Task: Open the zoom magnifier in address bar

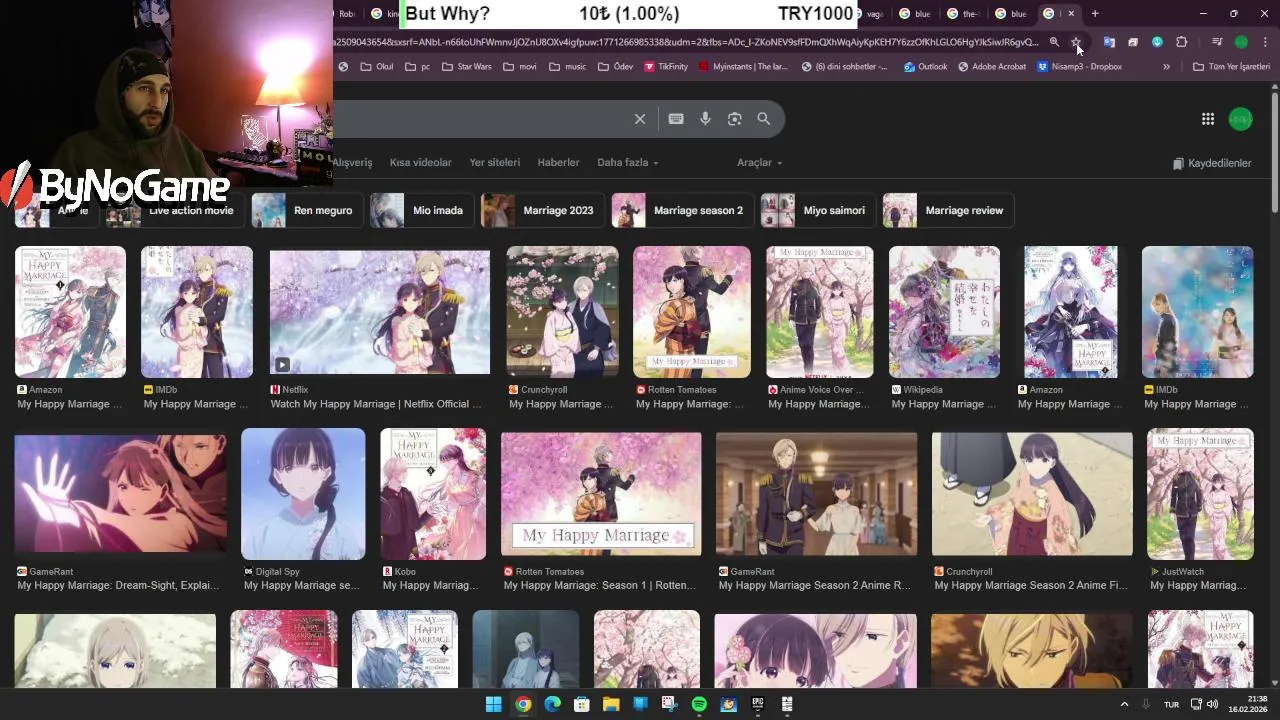Action: [x=1054, y=42]
